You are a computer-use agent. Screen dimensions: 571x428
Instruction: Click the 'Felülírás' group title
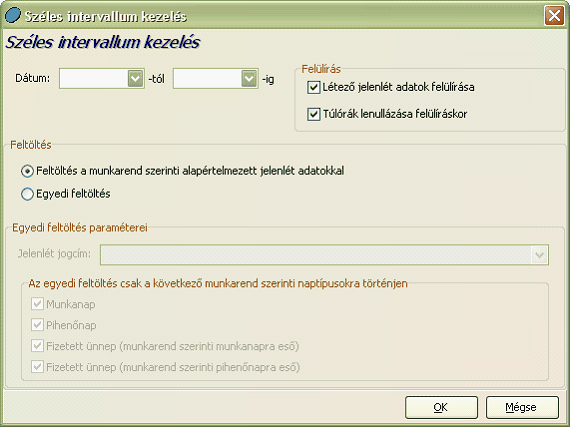pos(321,69)
